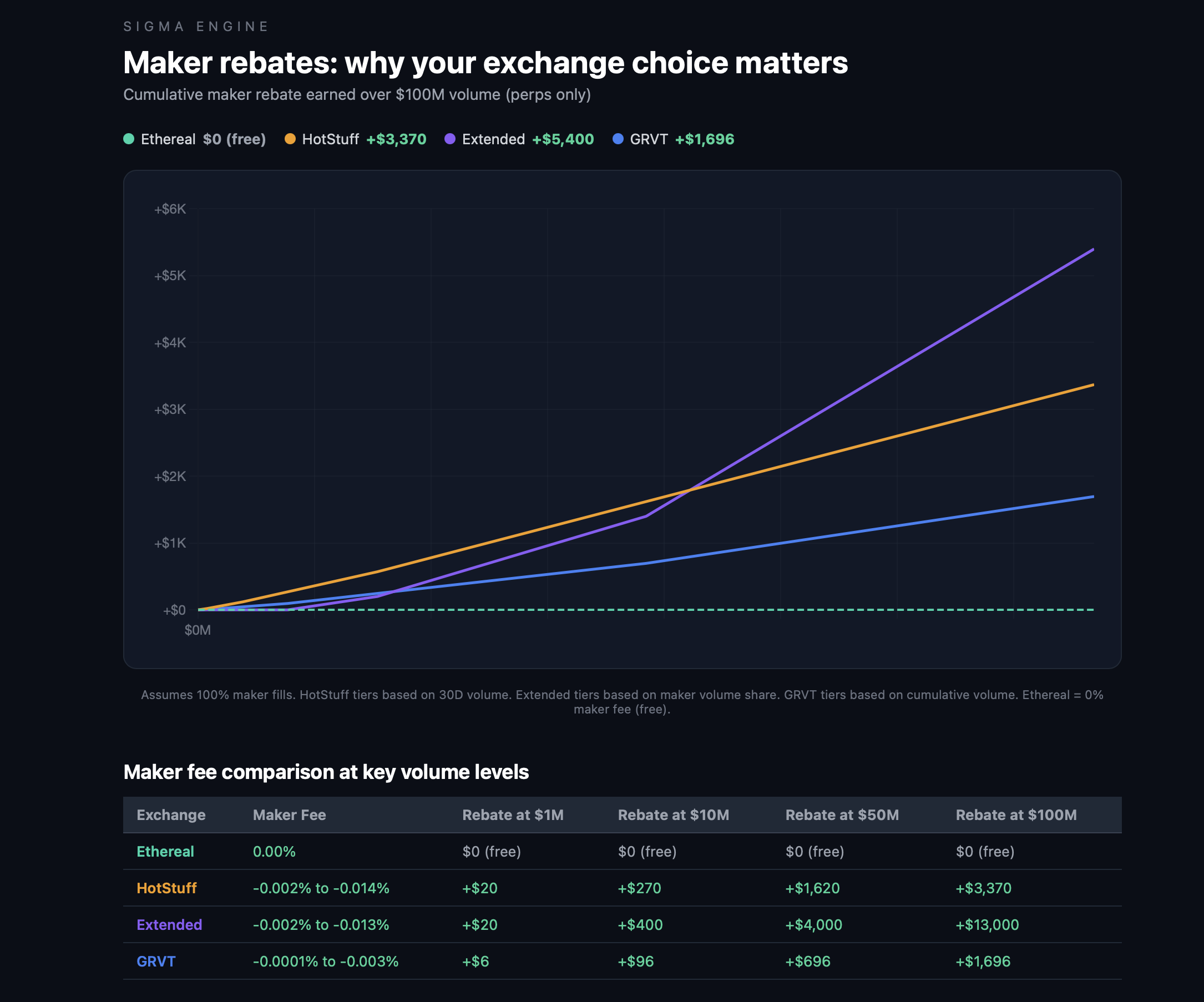The width and height of the screenshot is (1204, 1002).
Task: Click HotStuff's +$270 rebate cell
Action: click(x=639, y=888)
